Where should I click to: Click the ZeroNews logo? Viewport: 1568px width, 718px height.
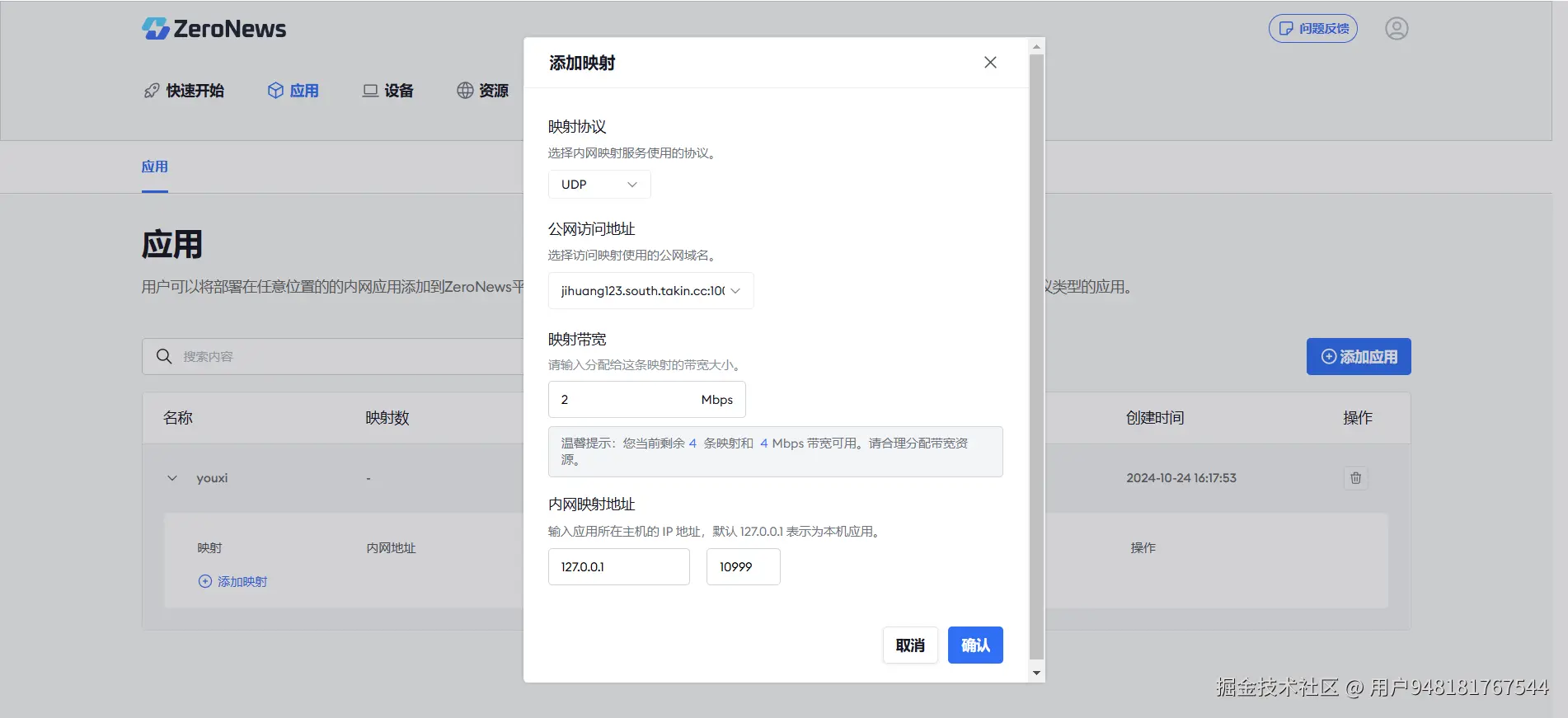click(214, 29)
